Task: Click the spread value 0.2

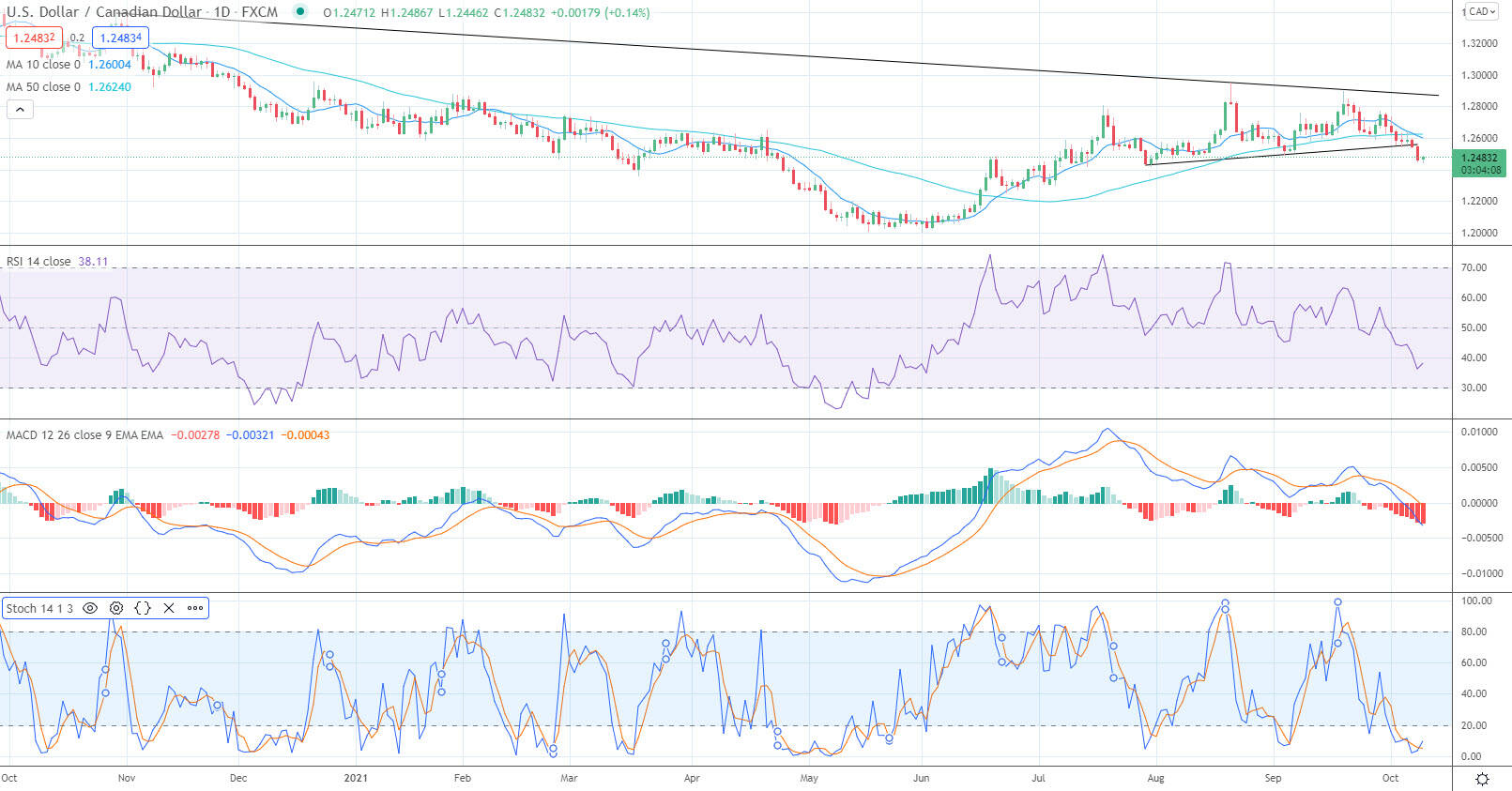Action: click(77, 38)
